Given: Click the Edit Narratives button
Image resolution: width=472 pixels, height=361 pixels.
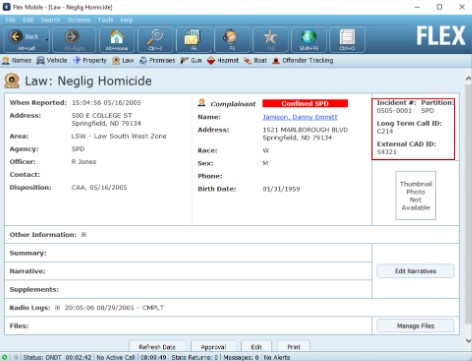Looking at the screenshot, I should (415, 271).
